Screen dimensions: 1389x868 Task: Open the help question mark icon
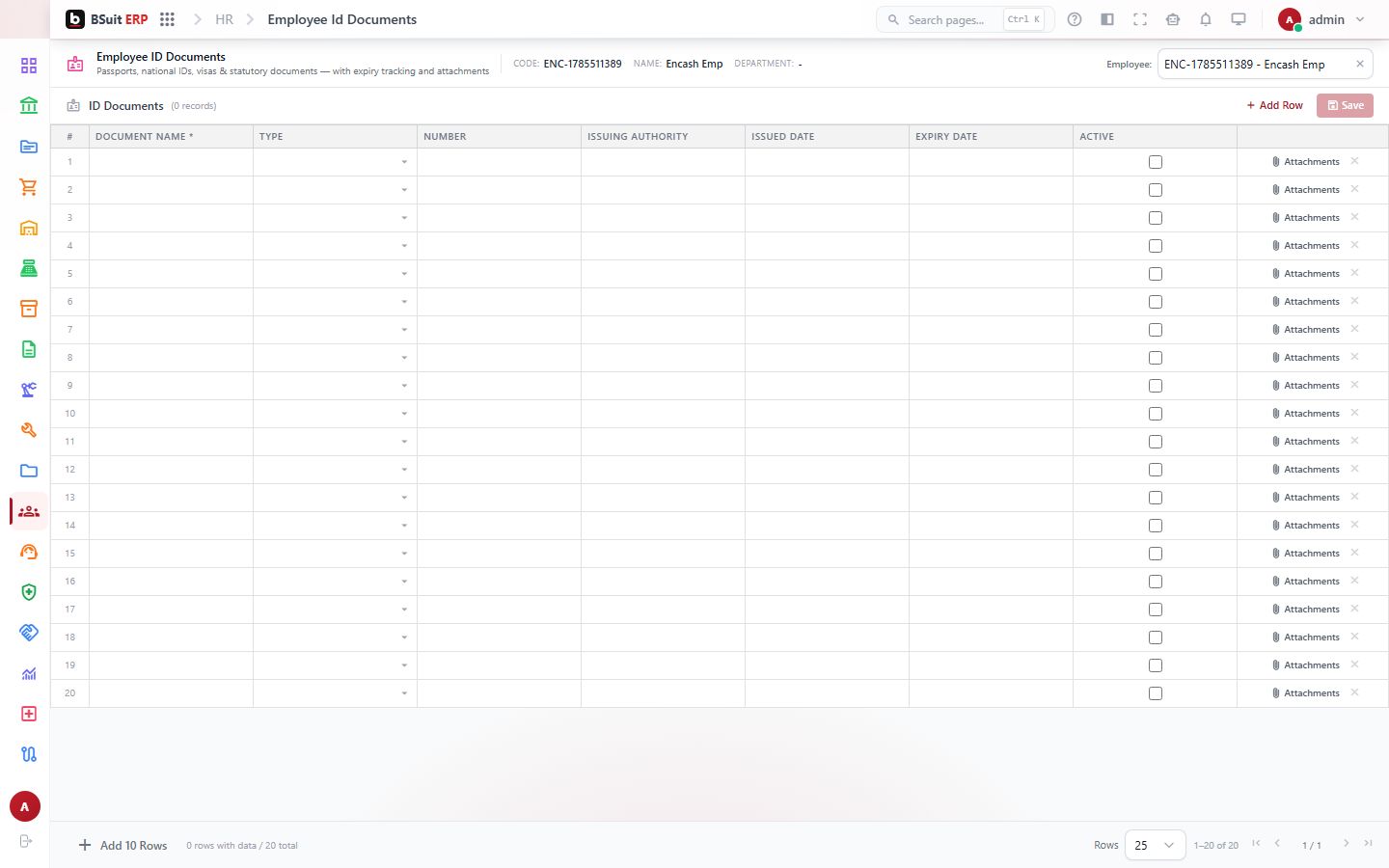1075,19
